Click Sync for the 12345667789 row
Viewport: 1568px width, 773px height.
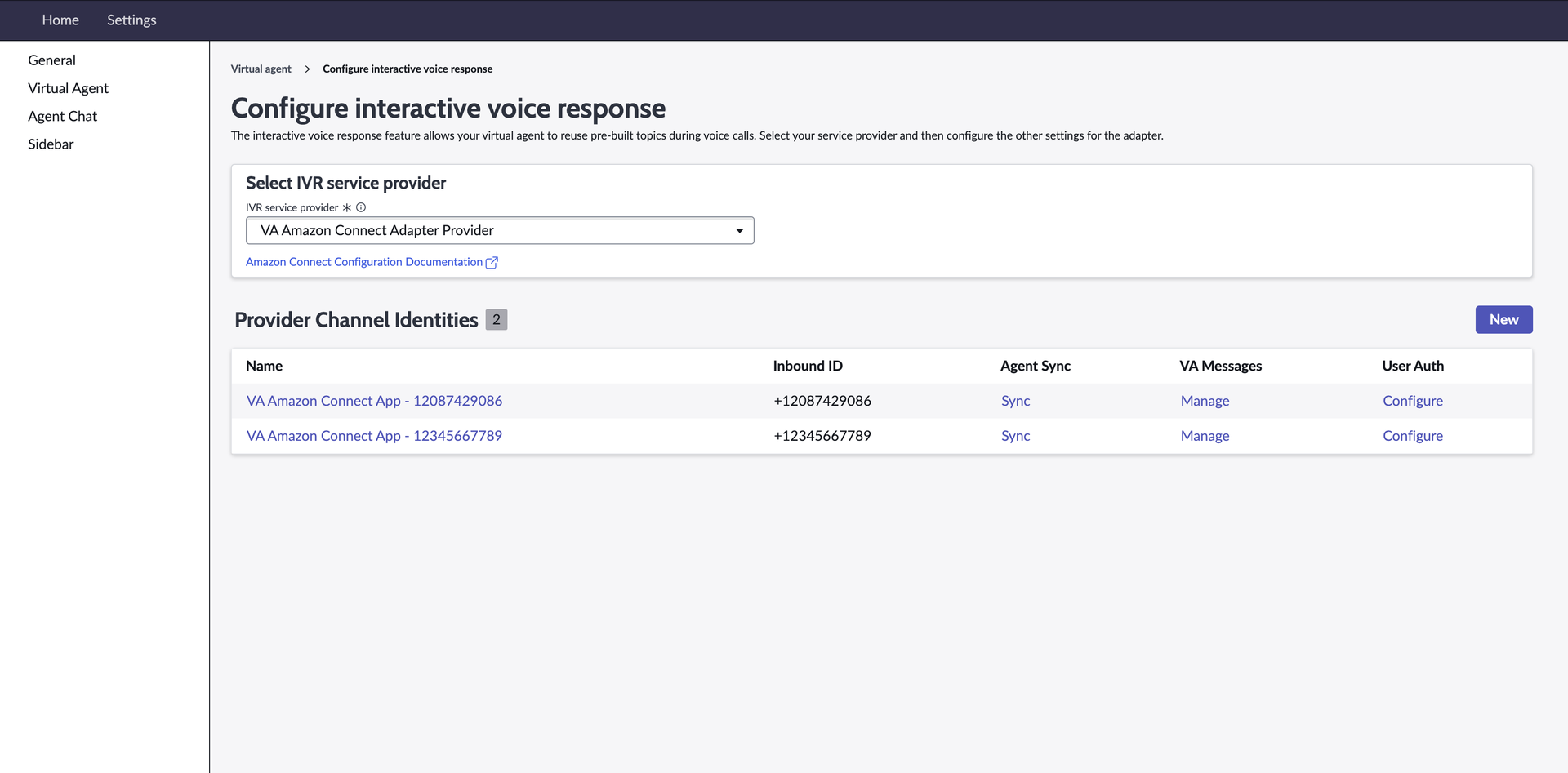click(x=1015, y=436)
